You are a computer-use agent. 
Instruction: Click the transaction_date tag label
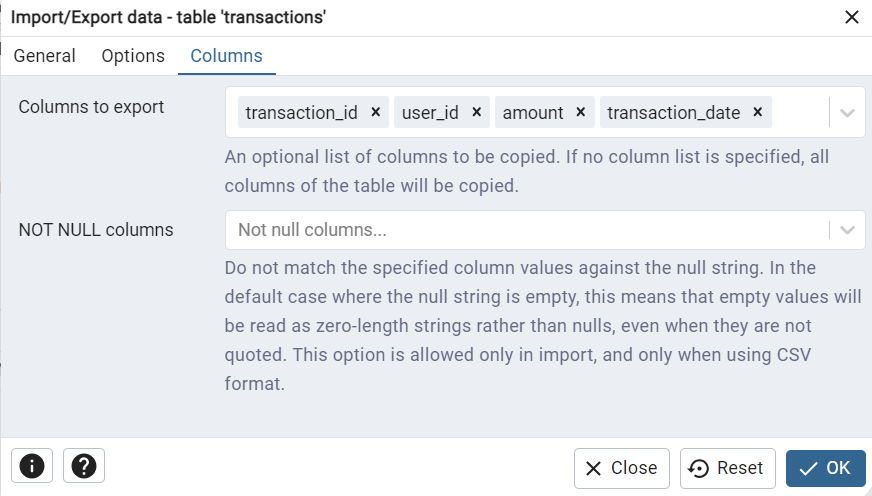click(673, 113)
